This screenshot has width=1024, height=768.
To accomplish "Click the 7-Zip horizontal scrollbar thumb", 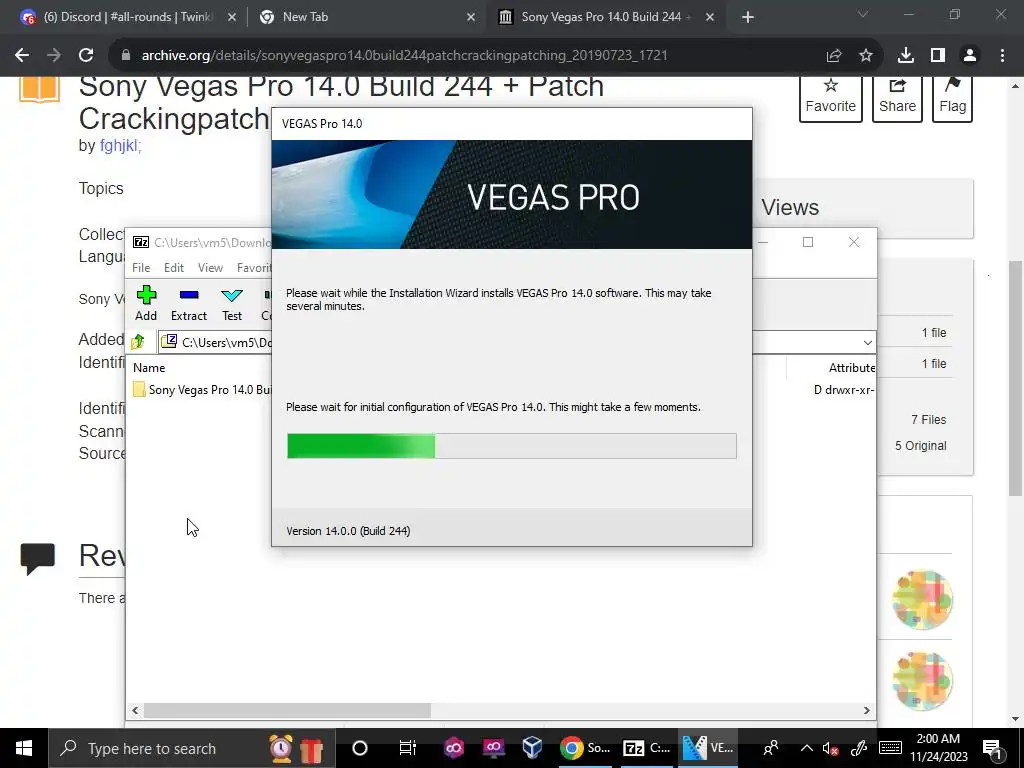I will (287, 711).
